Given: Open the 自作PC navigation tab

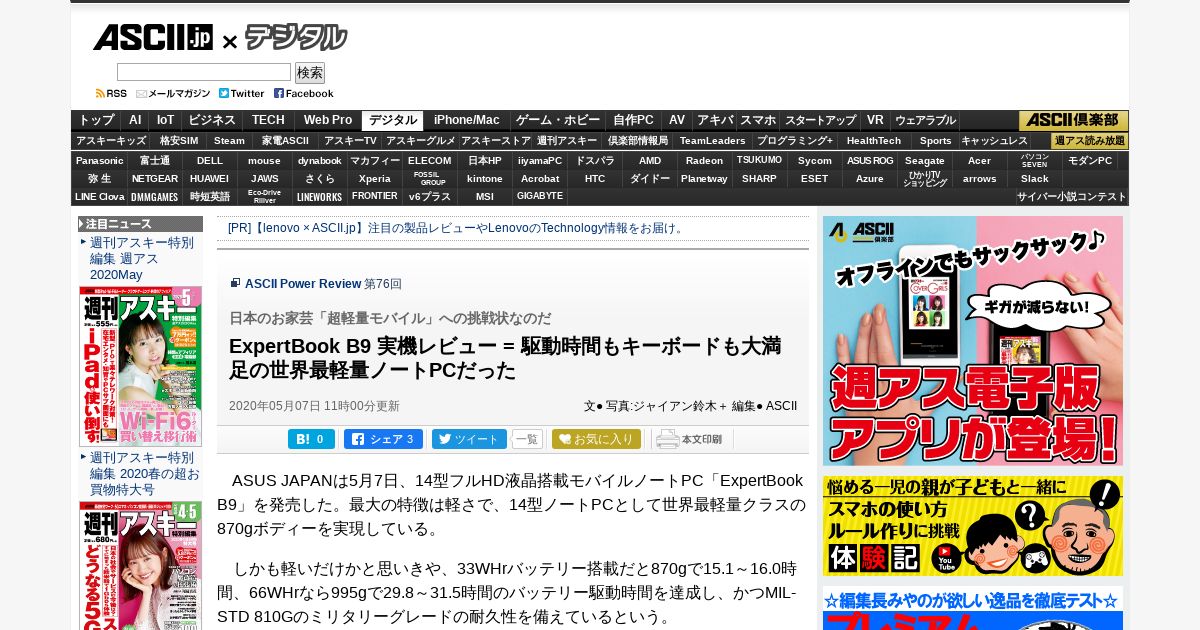Looking at the screenshot, I should pos(634,120).
